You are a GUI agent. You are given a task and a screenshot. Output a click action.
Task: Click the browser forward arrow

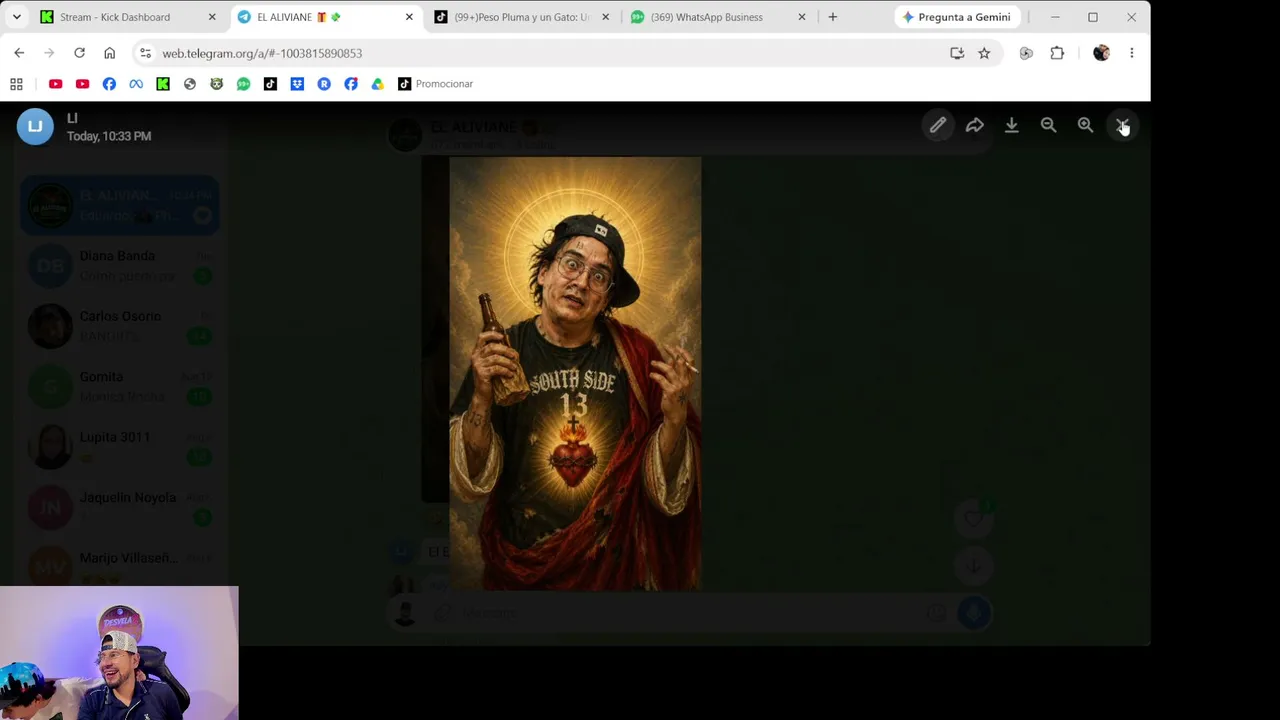click(49, 53)
